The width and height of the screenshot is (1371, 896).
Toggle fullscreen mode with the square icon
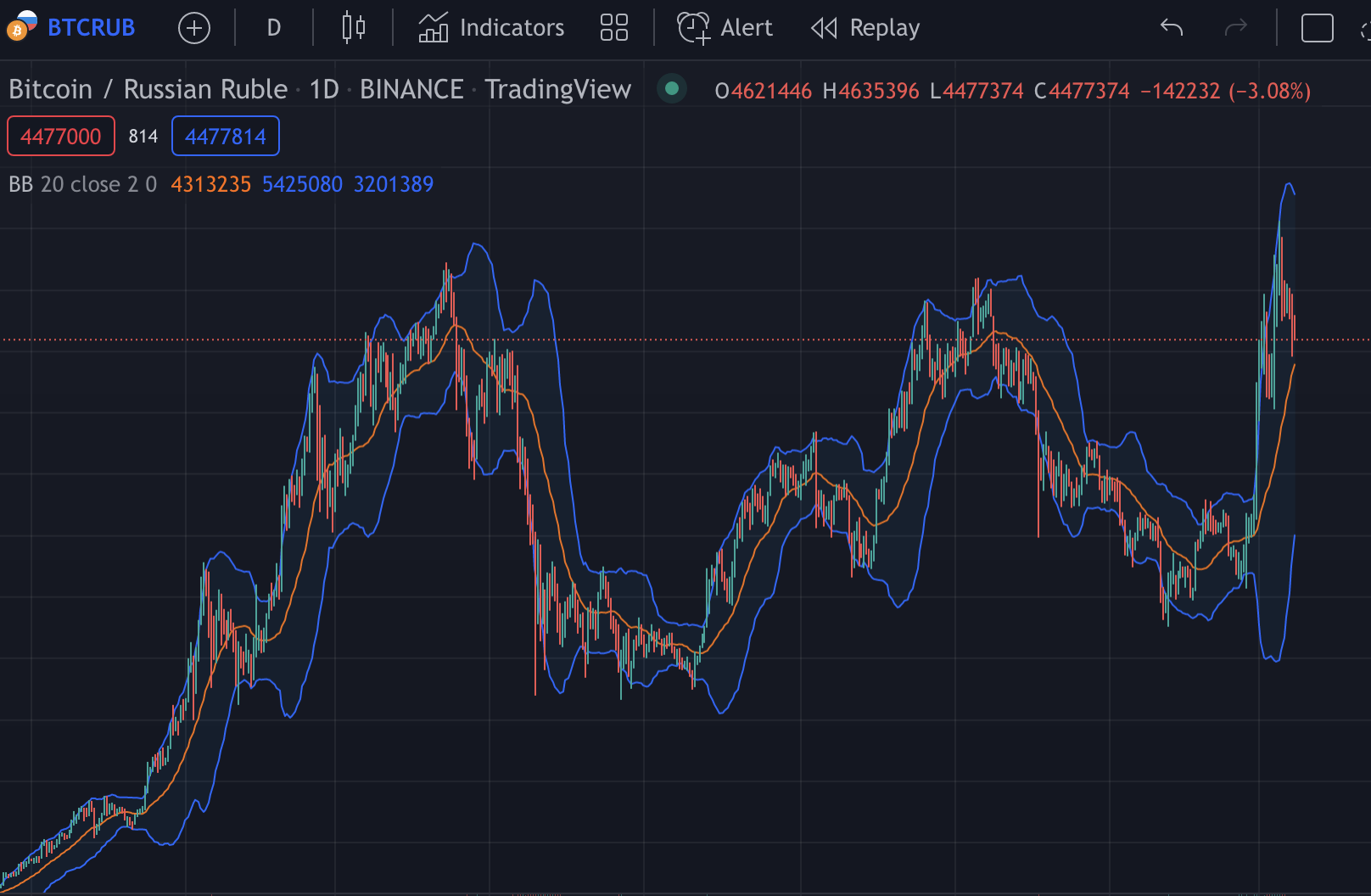pyautogui.click(x=1316, y=27)
